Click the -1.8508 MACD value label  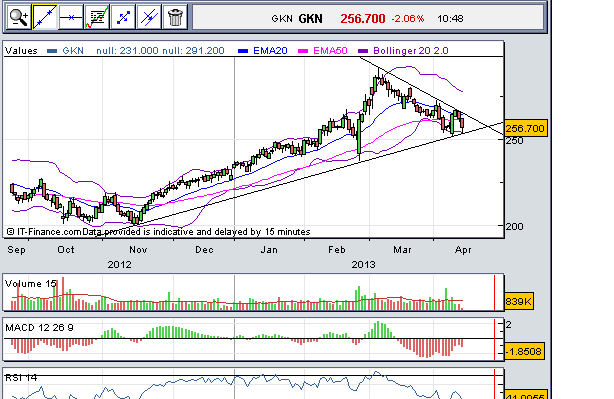(x=524, y=352)
